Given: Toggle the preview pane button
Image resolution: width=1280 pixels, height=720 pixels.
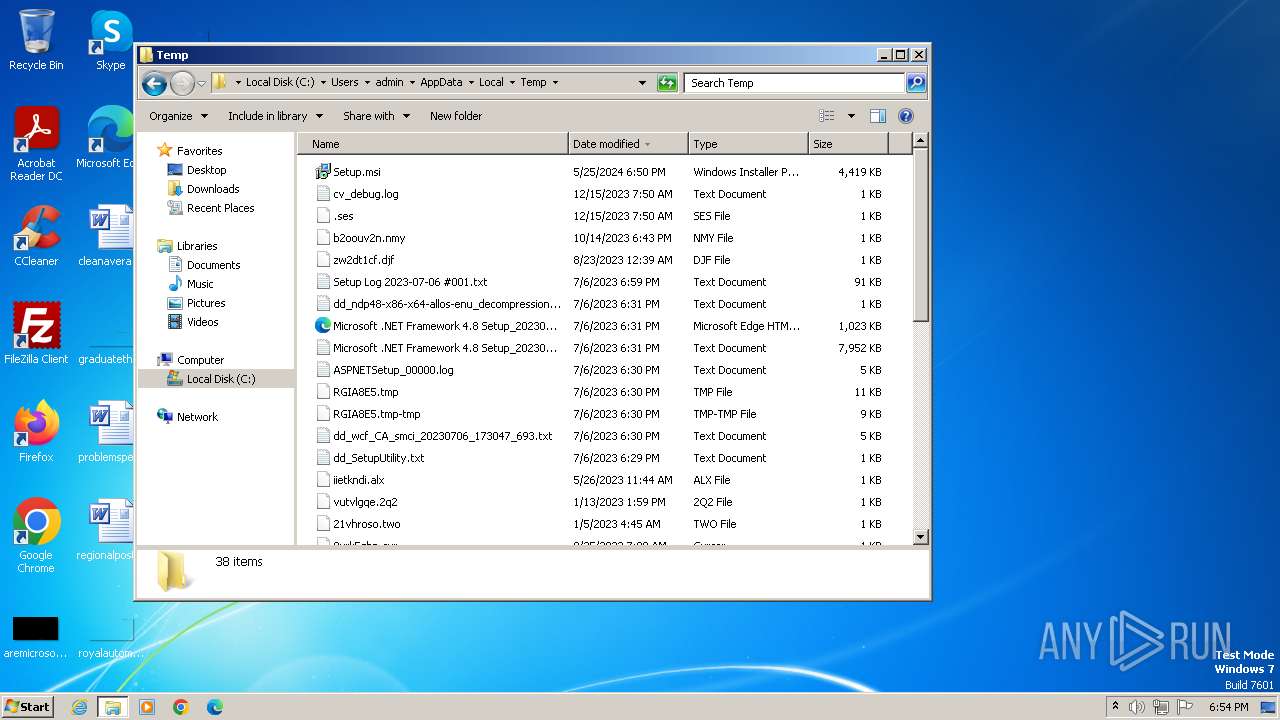Looking at the screenshot, I should (x=877, y=116).
